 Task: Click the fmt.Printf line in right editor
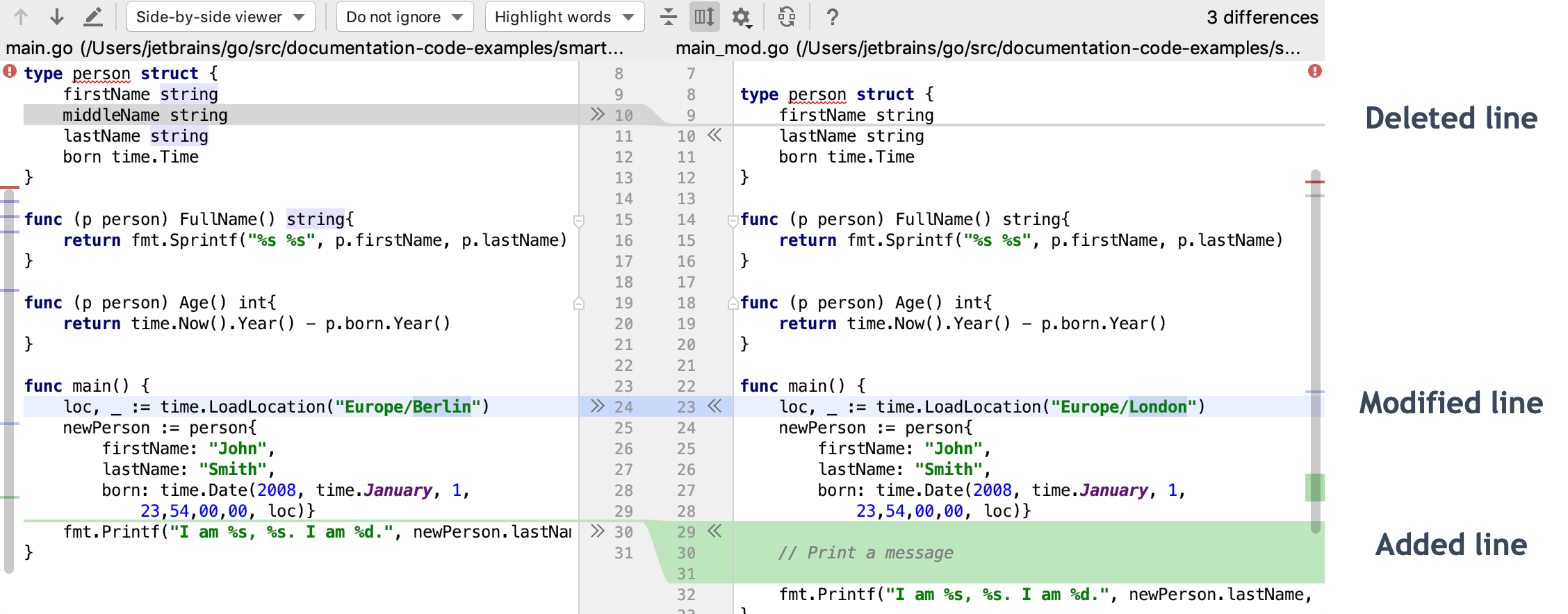pyautogui.click(x=1045, y=595)
